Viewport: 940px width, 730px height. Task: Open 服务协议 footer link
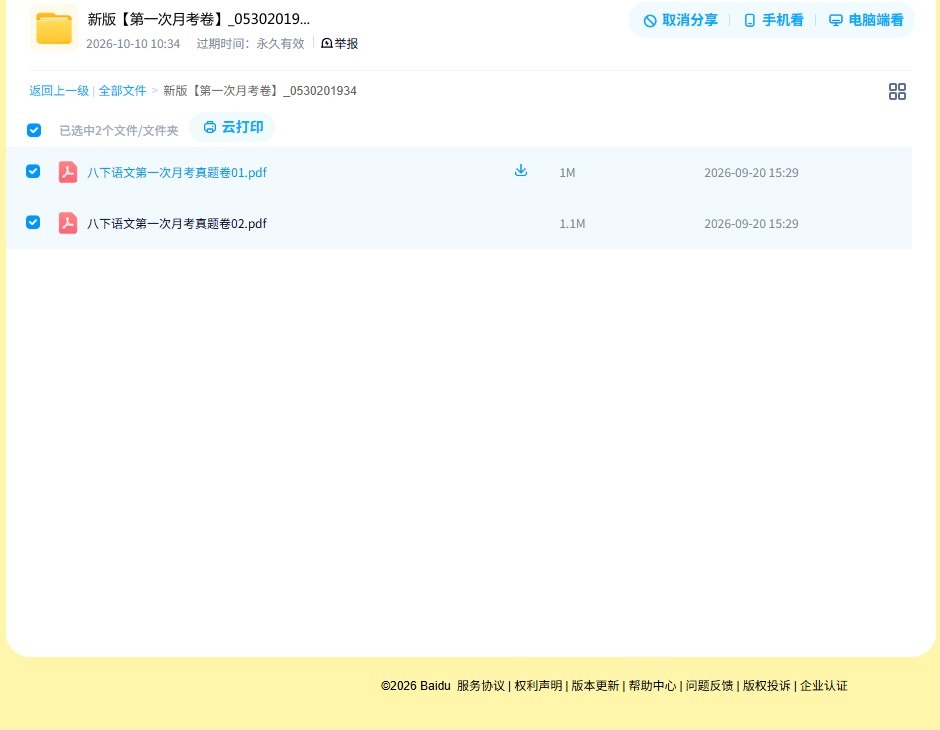click(x=481, y=686)
